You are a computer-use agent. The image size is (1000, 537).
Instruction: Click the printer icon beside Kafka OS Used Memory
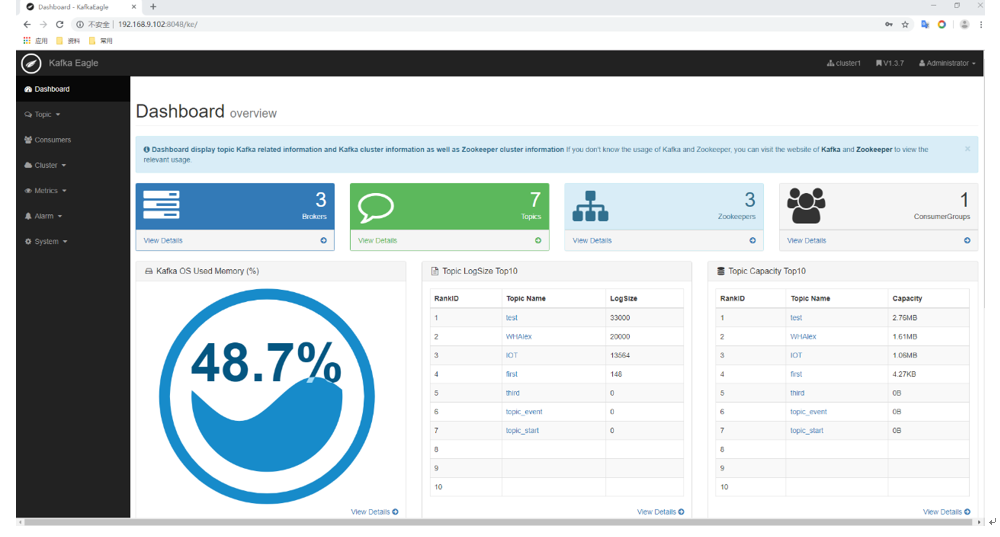click(x=149, y=271)
